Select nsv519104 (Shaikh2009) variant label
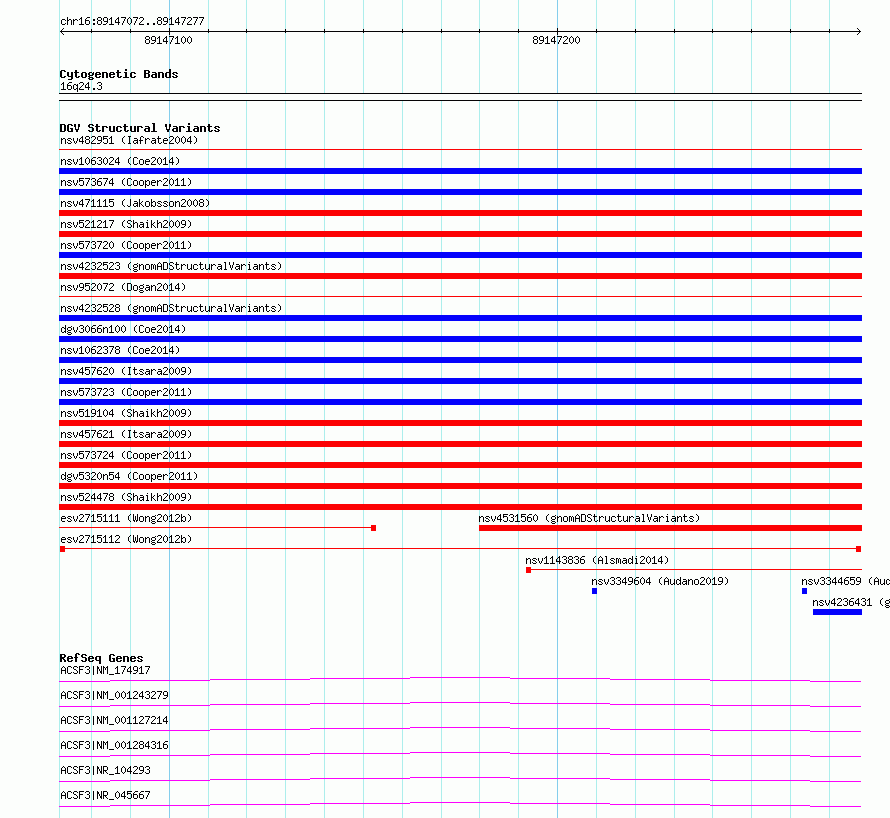 126,413
